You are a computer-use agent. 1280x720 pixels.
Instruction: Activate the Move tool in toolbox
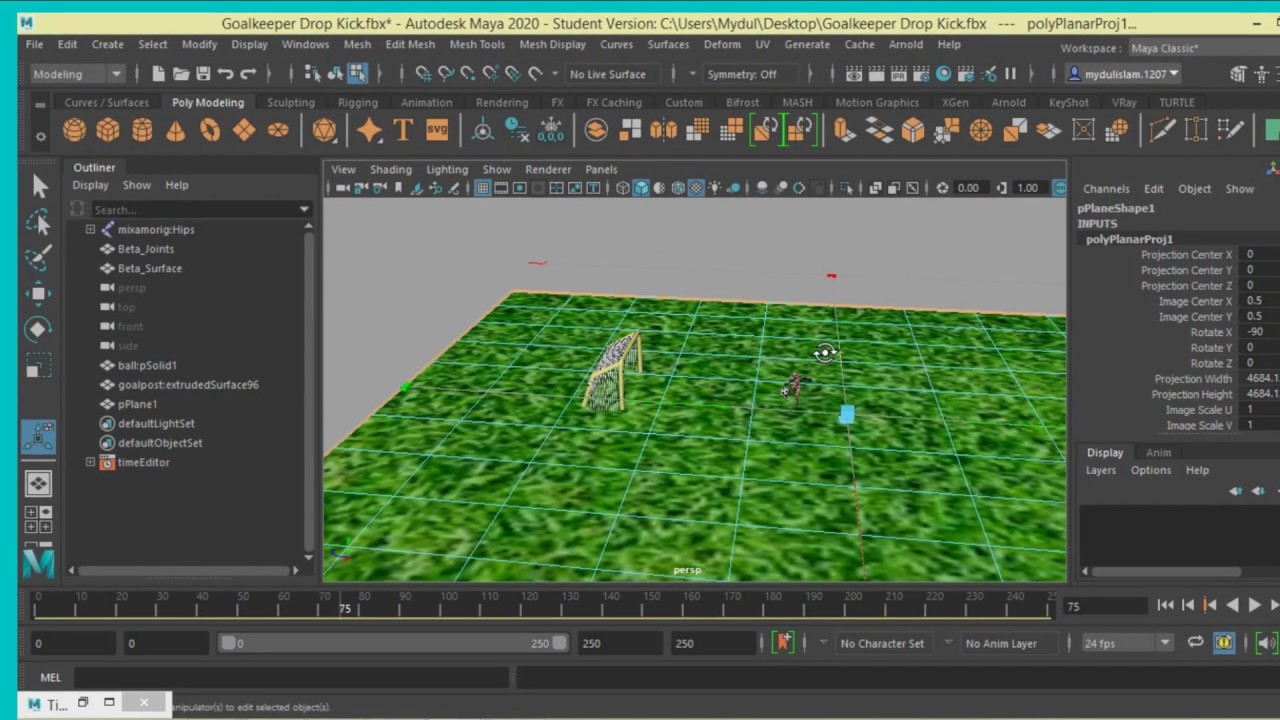click(39, 293)
